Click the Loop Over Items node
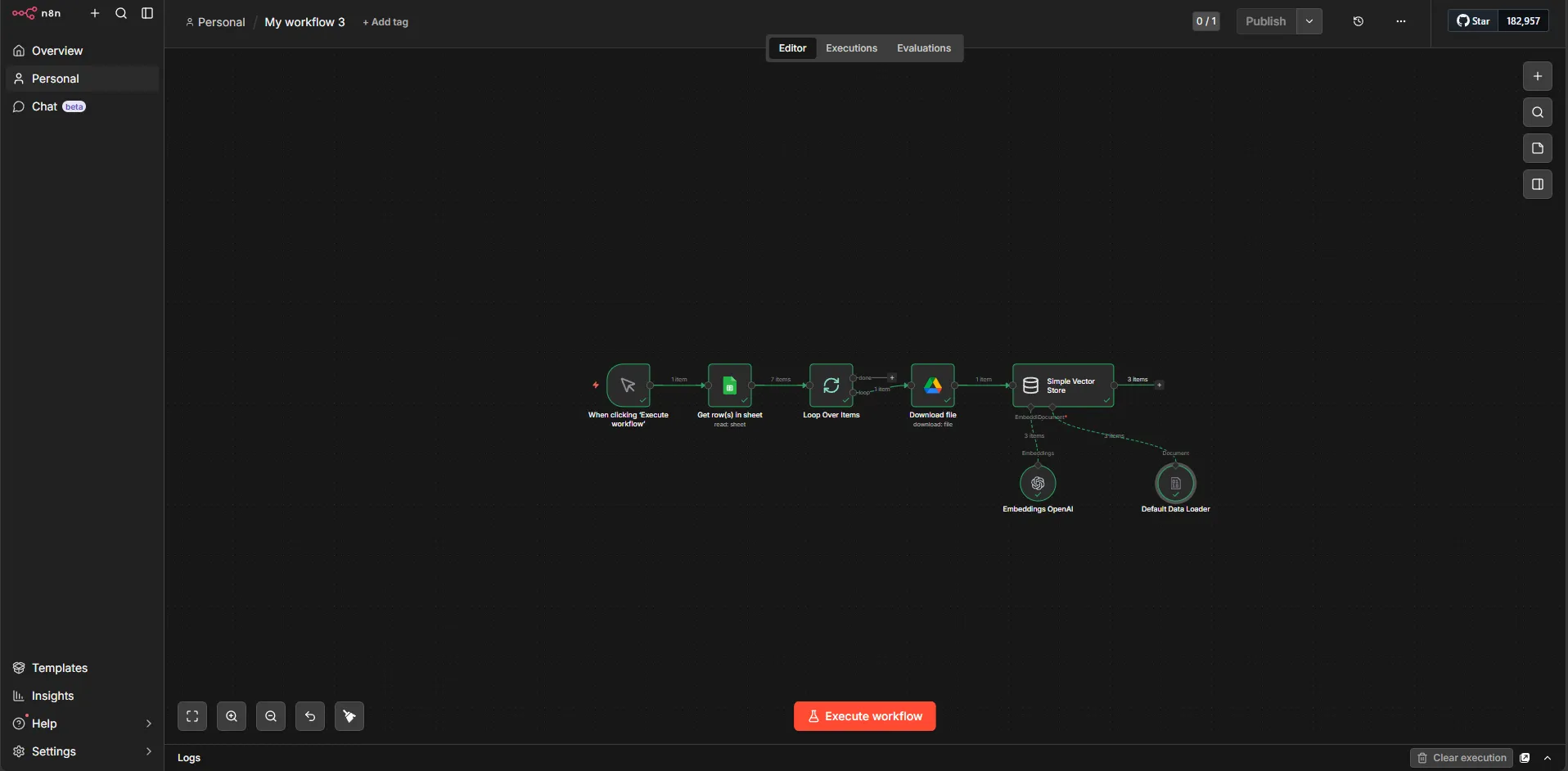The height and width of the screenshot is (771, 1568). tap(831, 385)
